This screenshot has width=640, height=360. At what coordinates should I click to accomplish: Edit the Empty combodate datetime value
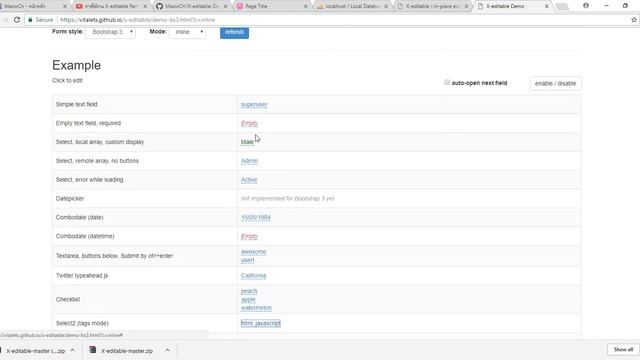click(249, 236)
